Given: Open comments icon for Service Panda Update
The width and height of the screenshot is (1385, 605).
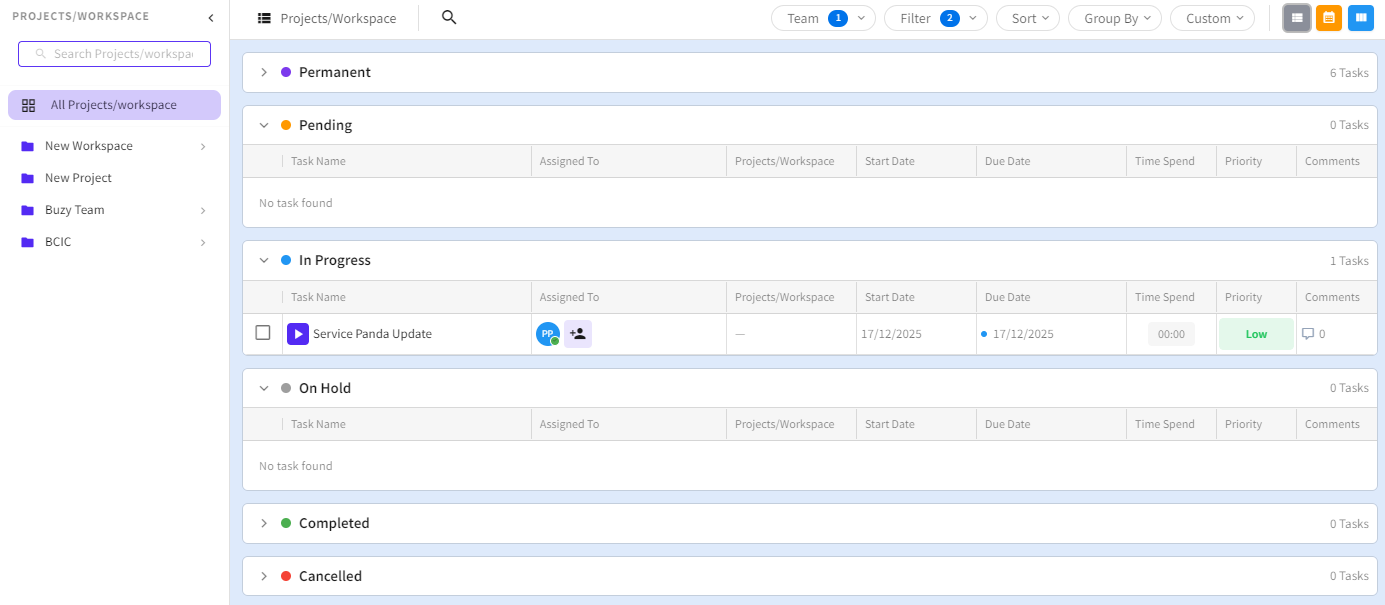Looking at the screenshot, I should (1308, 334).
